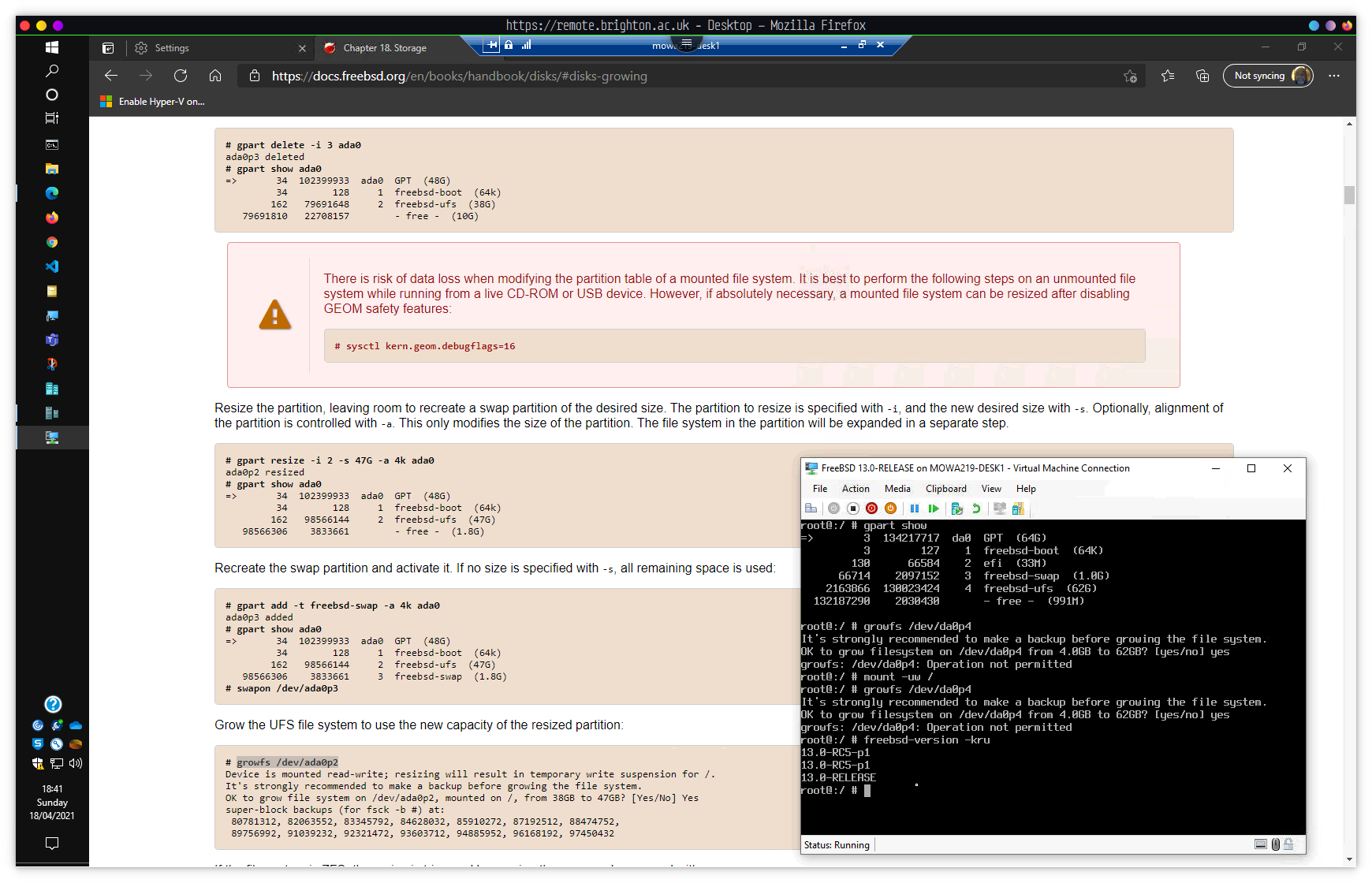The width and height of the screenshot is (1372, 883).
Task: Reload the FreeBSD handbook page
Action: coord(181,76)
